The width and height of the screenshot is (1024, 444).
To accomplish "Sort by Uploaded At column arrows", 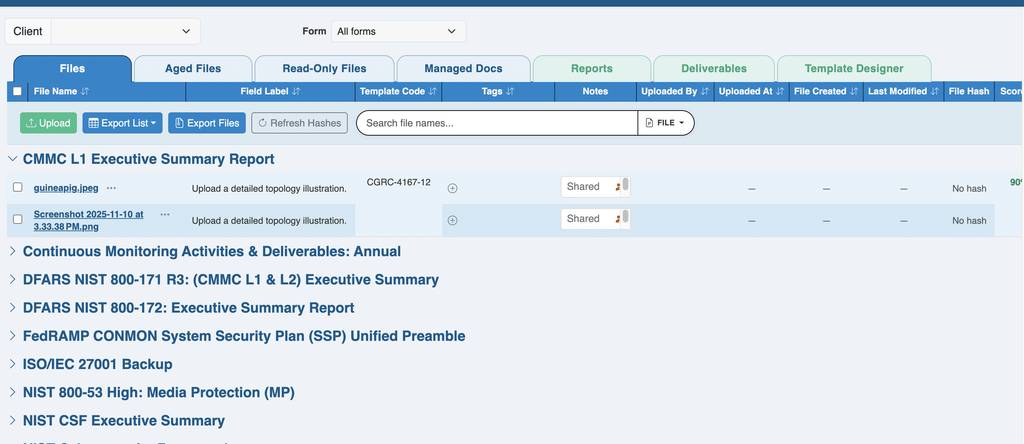I will 780,91.
